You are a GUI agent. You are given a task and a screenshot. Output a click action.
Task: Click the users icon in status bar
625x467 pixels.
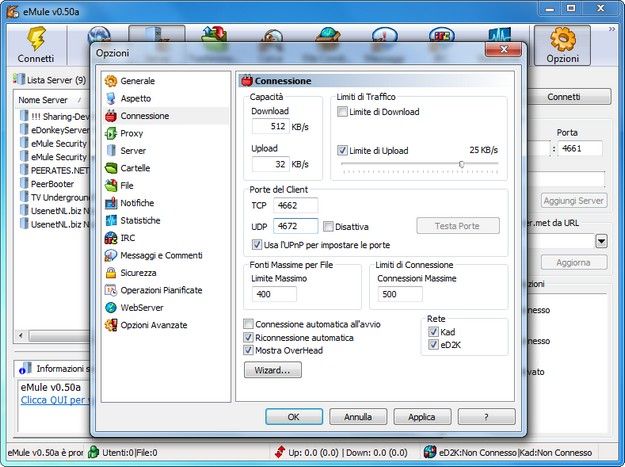(x=93, y=452)
